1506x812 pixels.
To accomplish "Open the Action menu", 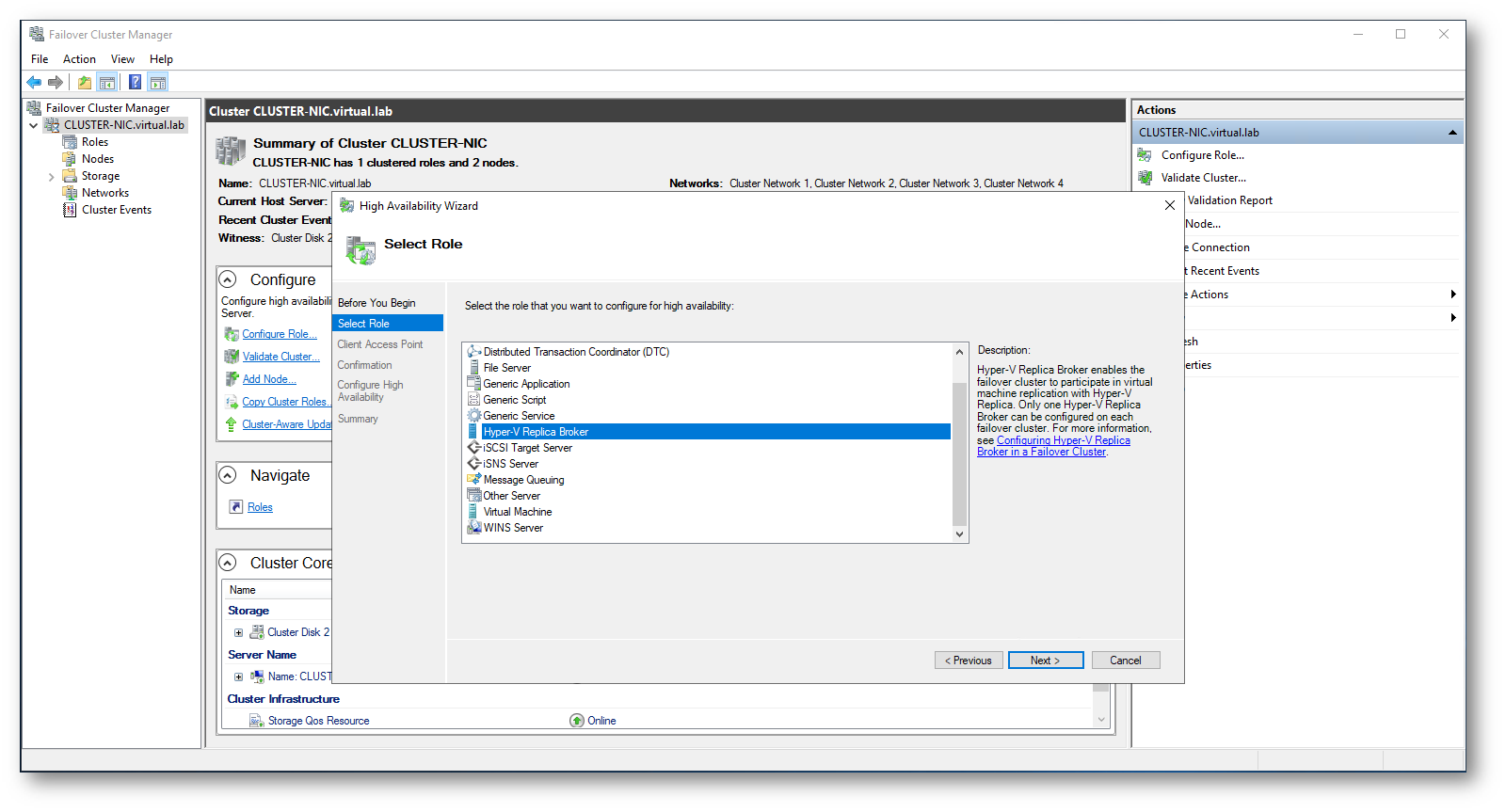I will (79, 59).
